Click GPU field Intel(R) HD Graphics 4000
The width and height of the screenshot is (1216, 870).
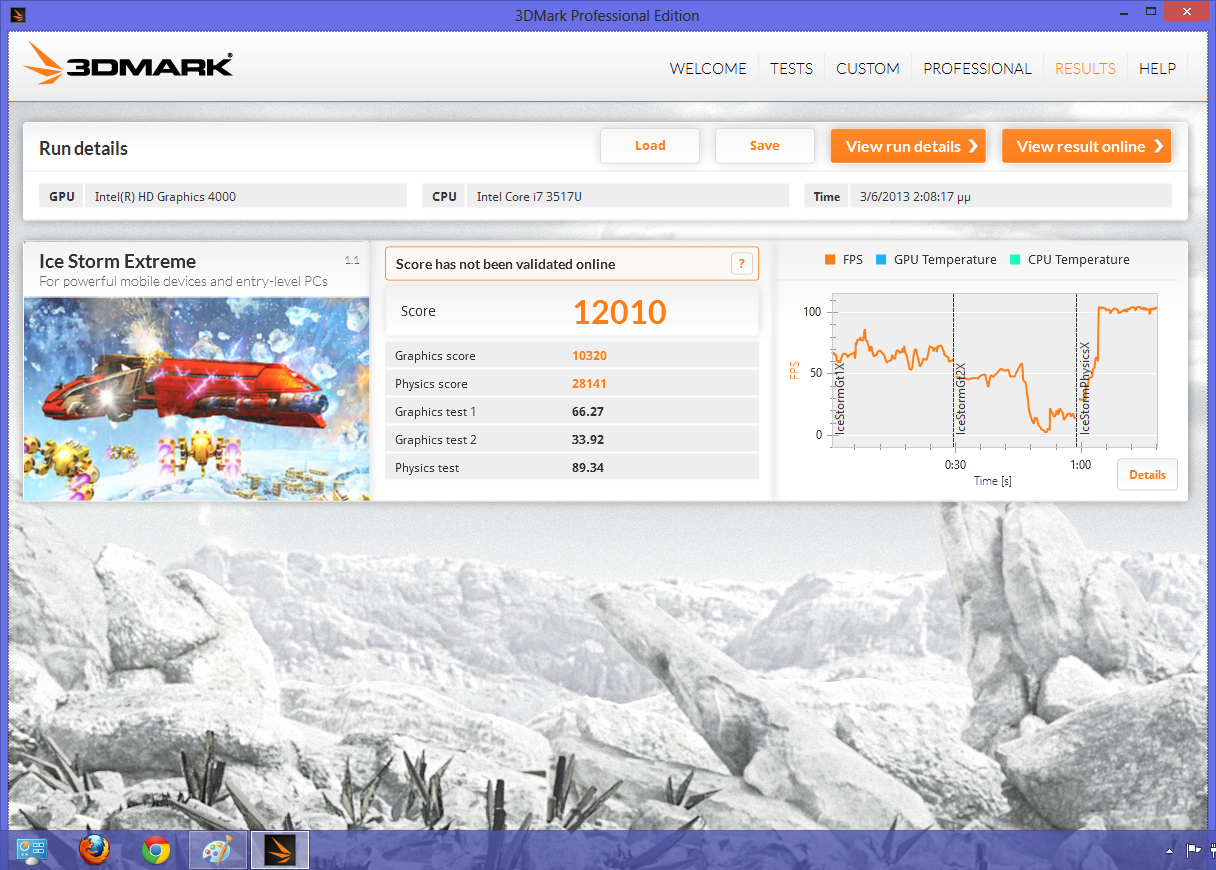click(x=246, y=196)
